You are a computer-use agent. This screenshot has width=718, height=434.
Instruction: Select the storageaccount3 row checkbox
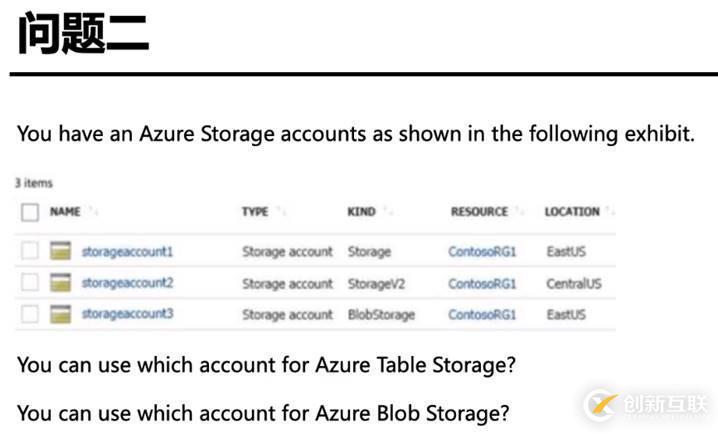coord(30,314)
